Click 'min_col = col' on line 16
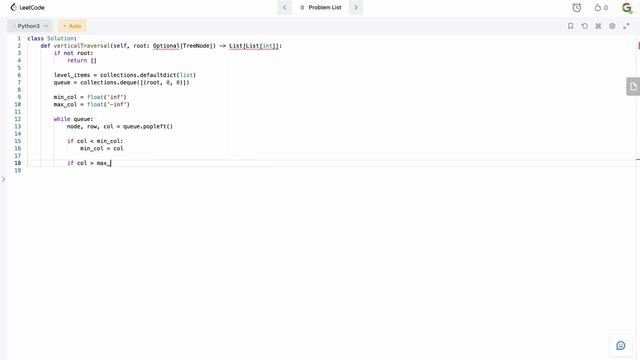This screenshot has width=640, height=360. tap(102, 149)
